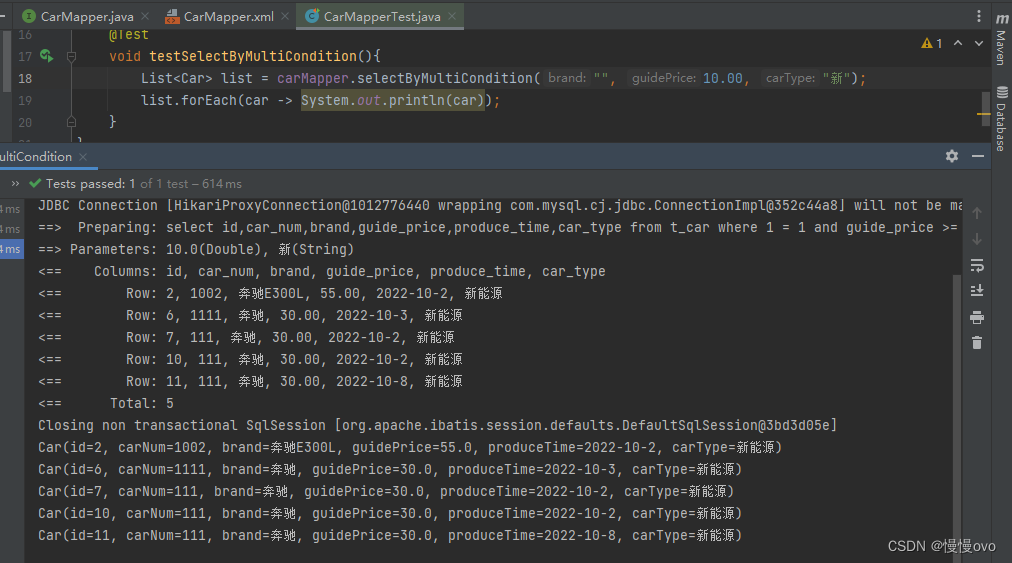This screenshot has width=1012, height=563.
Task: Click the brand parameter hint
Action: (x=567, y=78)
